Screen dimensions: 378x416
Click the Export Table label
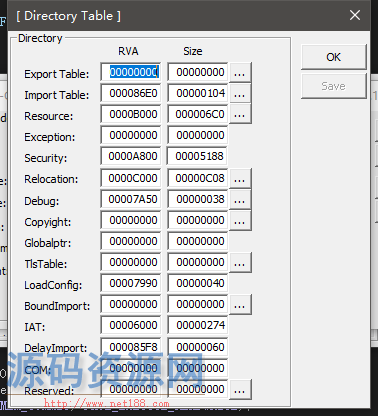[x=57, y=74]
